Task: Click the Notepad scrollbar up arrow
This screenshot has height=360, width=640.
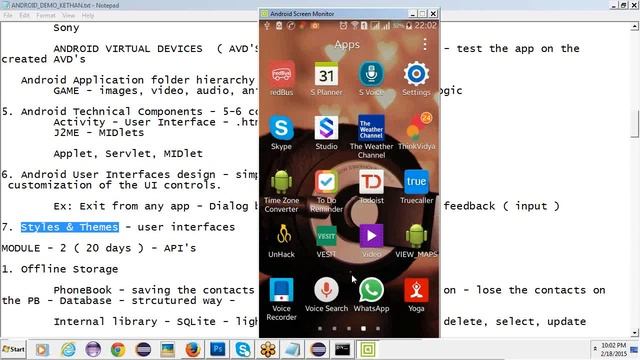Action: [635, 27]
